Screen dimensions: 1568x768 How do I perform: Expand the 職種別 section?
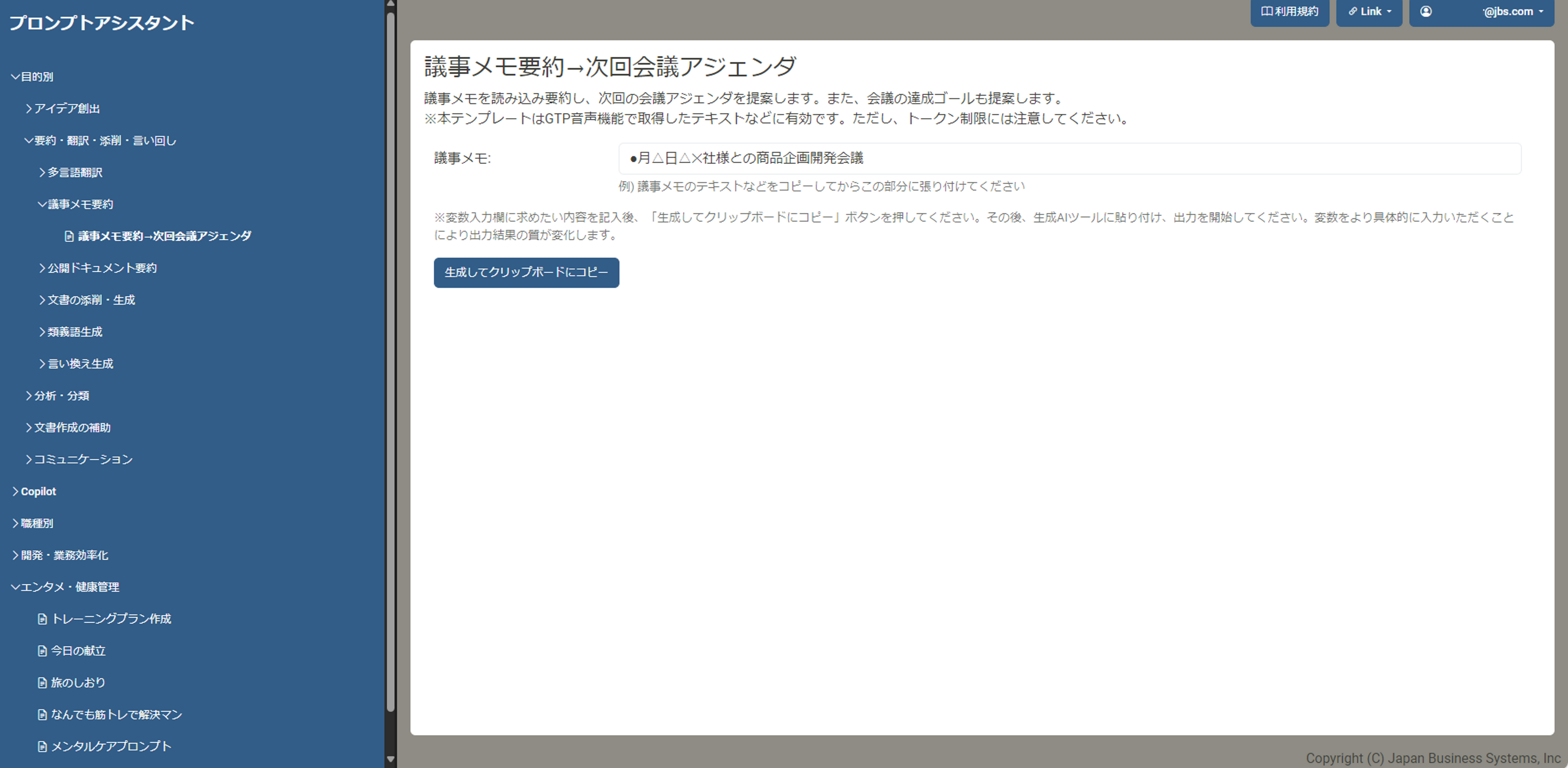(x=15, y=524)
